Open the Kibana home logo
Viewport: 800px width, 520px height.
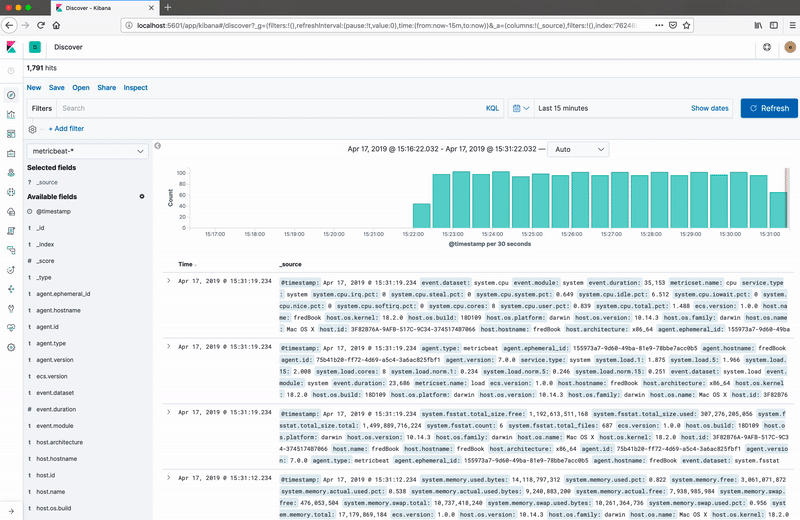pos(11,47)
